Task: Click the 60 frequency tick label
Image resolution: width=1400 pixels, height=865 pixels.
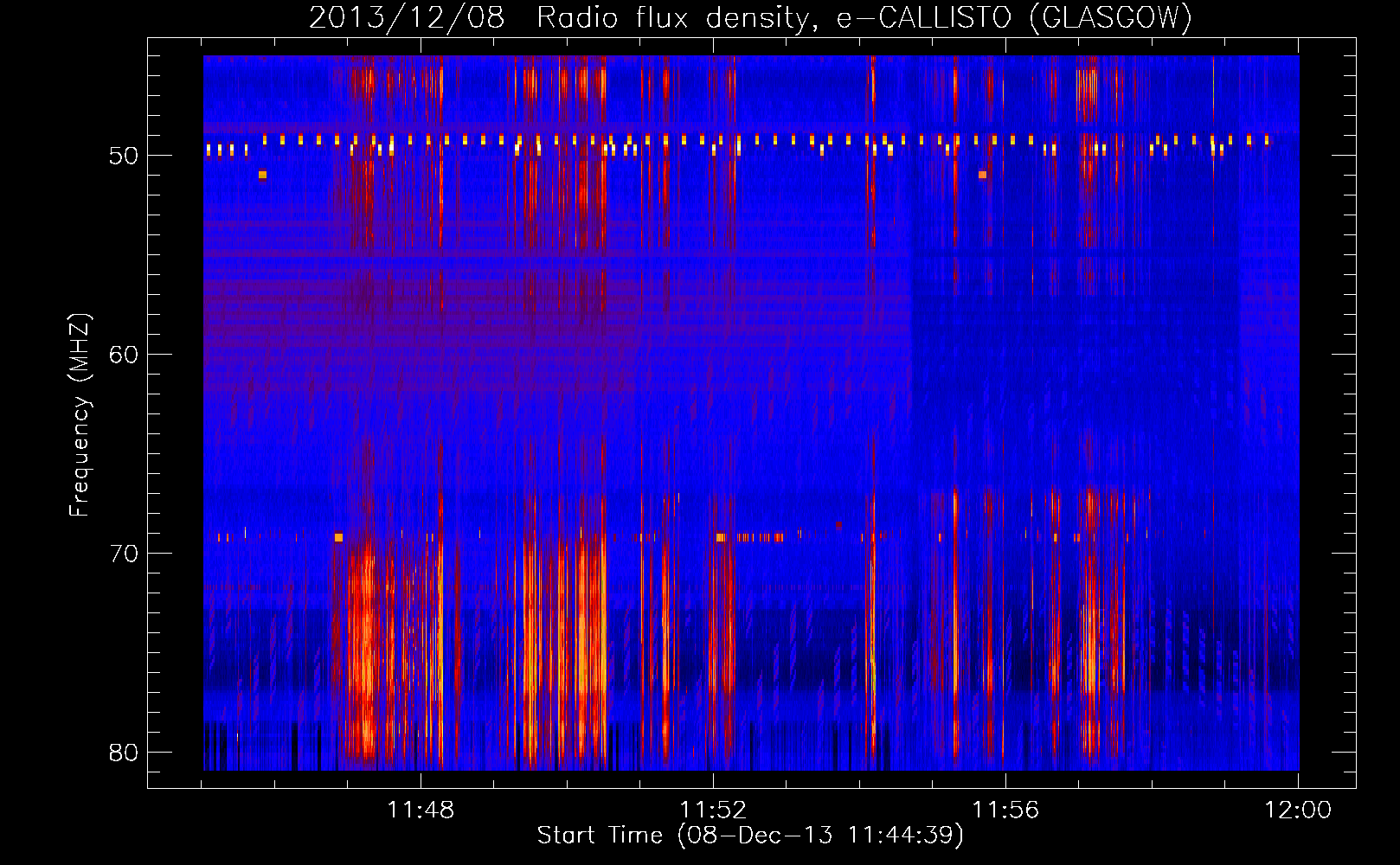Action: 124,355
